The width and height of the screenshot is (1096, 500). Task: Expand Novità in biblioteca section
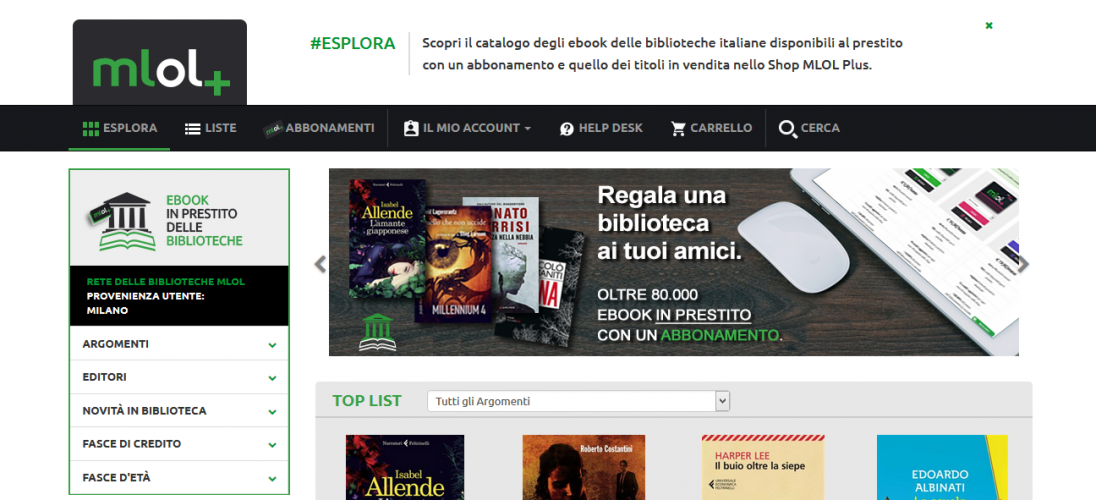pyautogui.click(x=179, y=410)
